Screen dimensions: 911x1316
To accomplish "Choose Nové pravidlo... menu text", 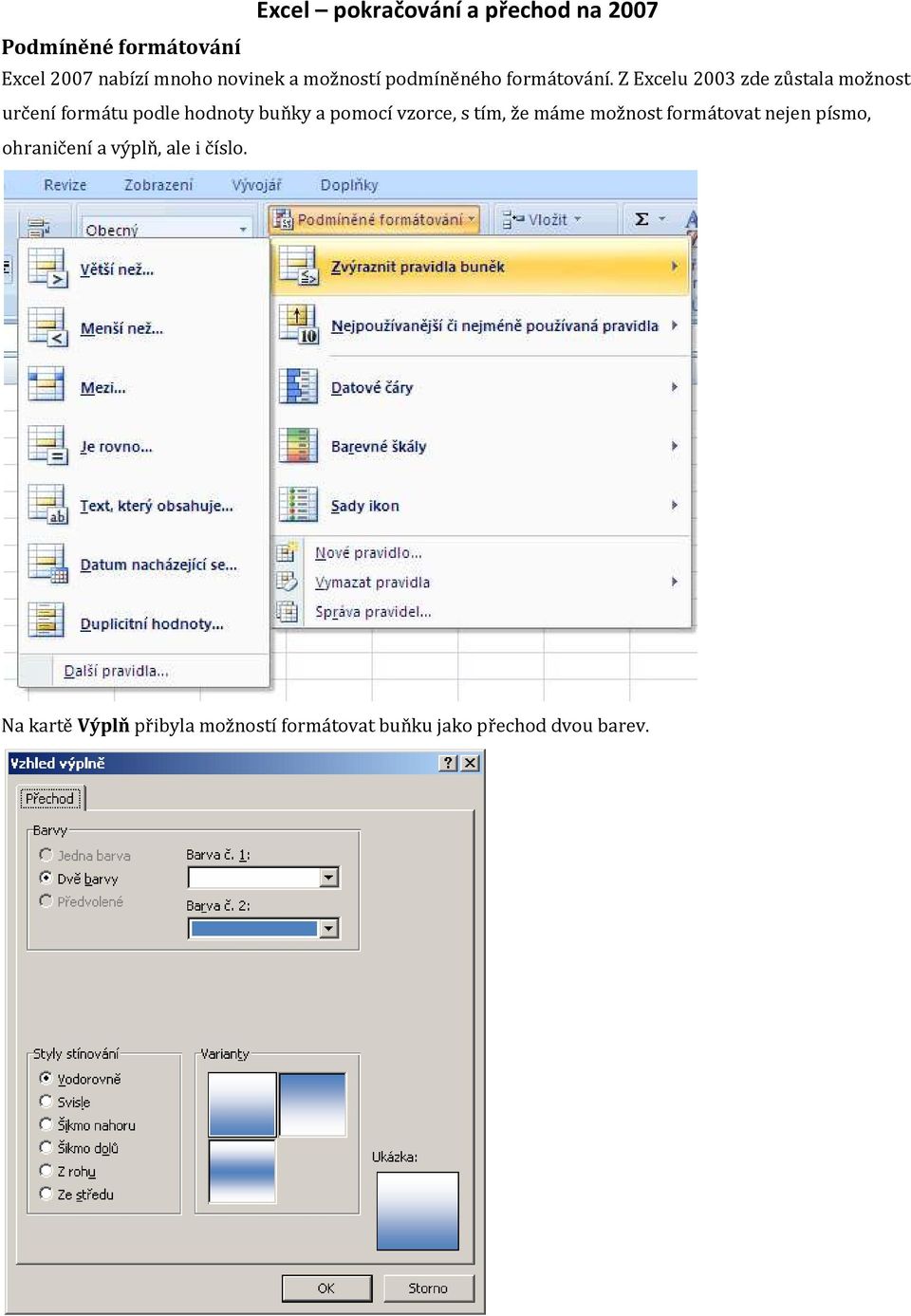I will click(368, 552).
